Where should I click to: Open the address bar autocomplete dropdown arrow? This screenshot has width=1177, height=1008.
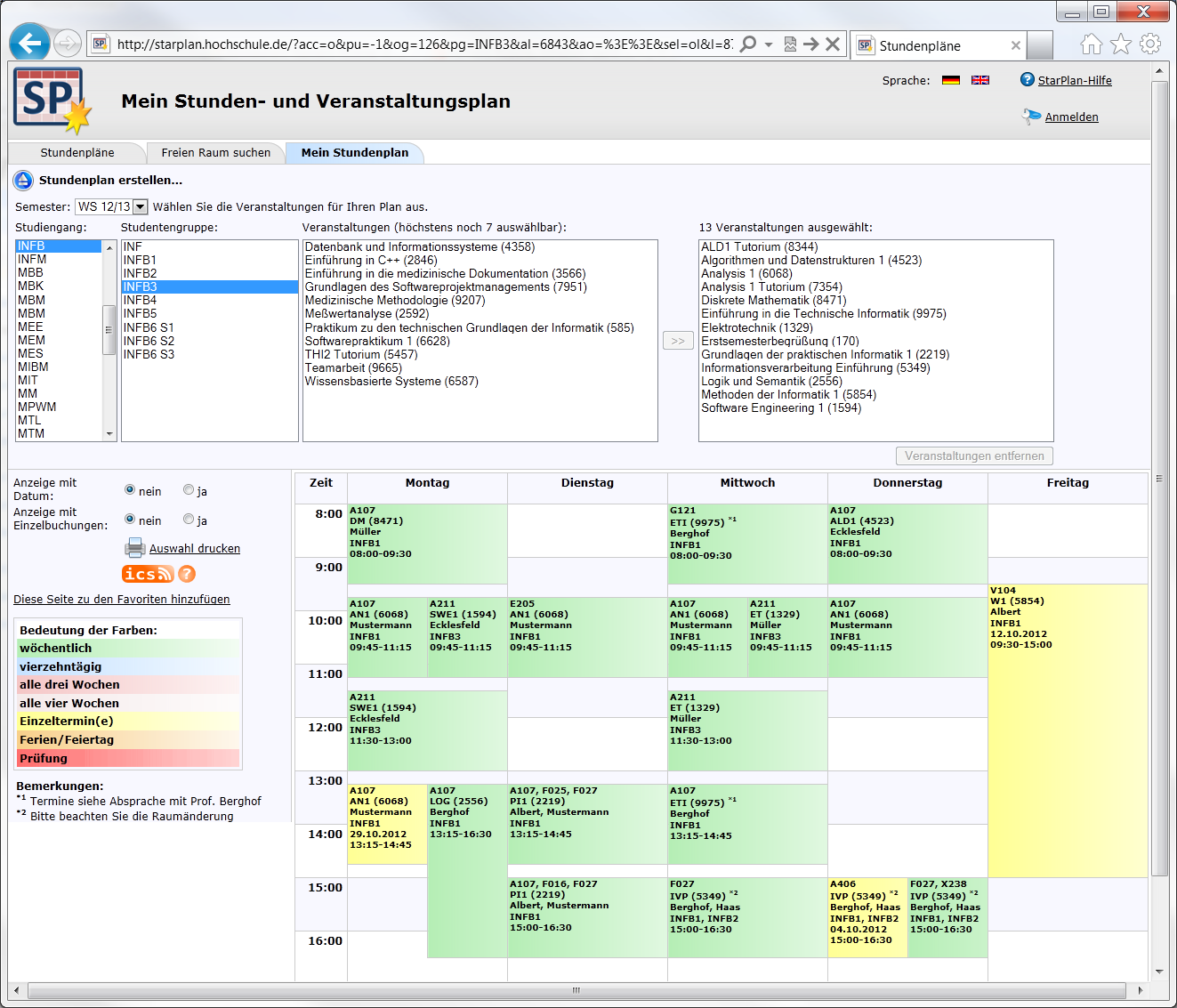coord(769,44)
